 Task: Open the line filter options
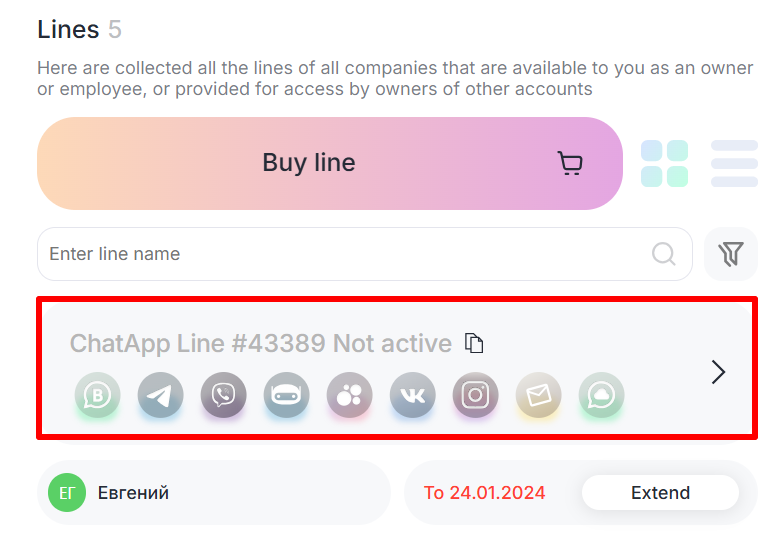pyautogui.click(x=731, y=254)
